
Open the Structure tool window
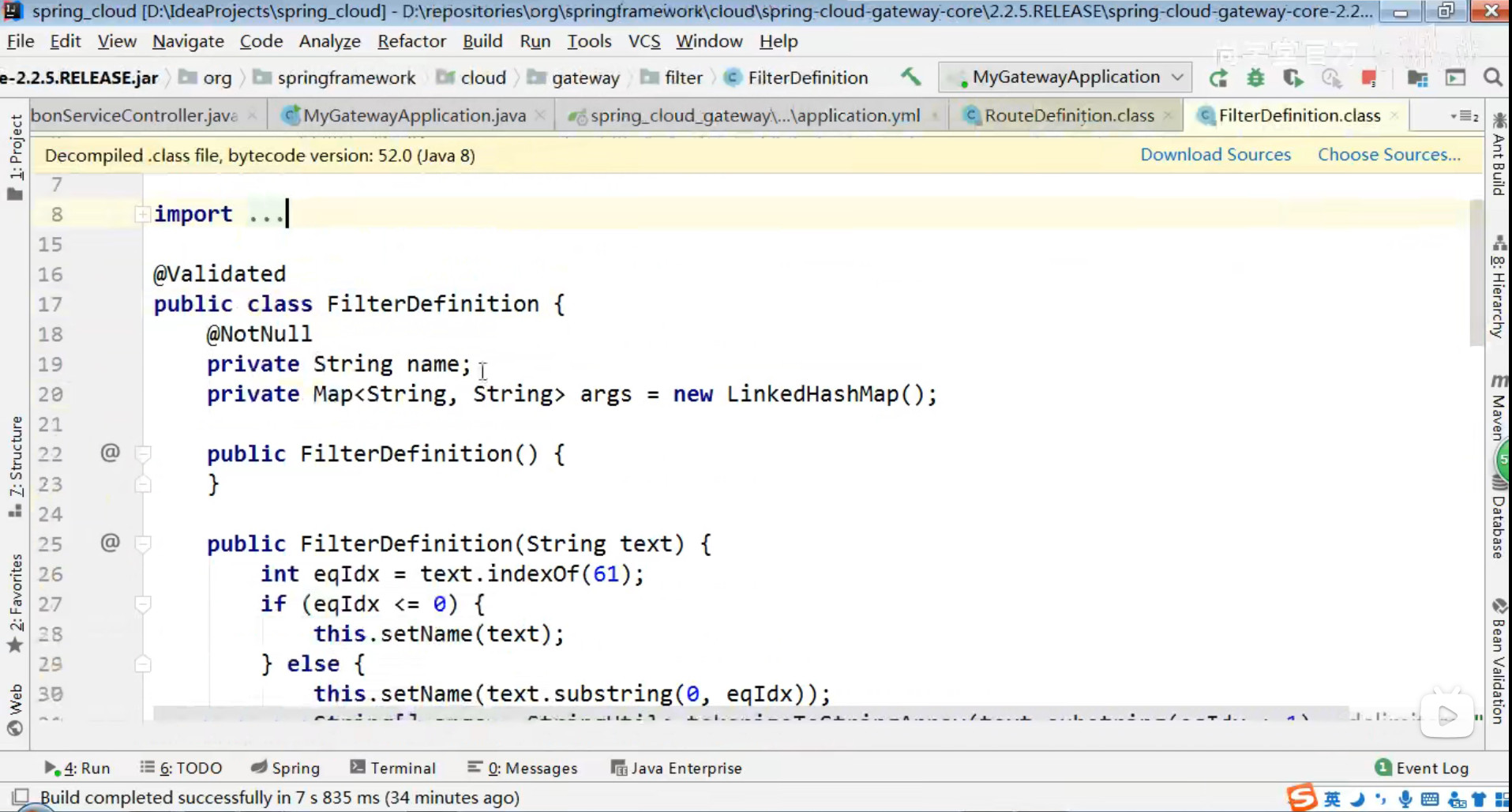15,467
